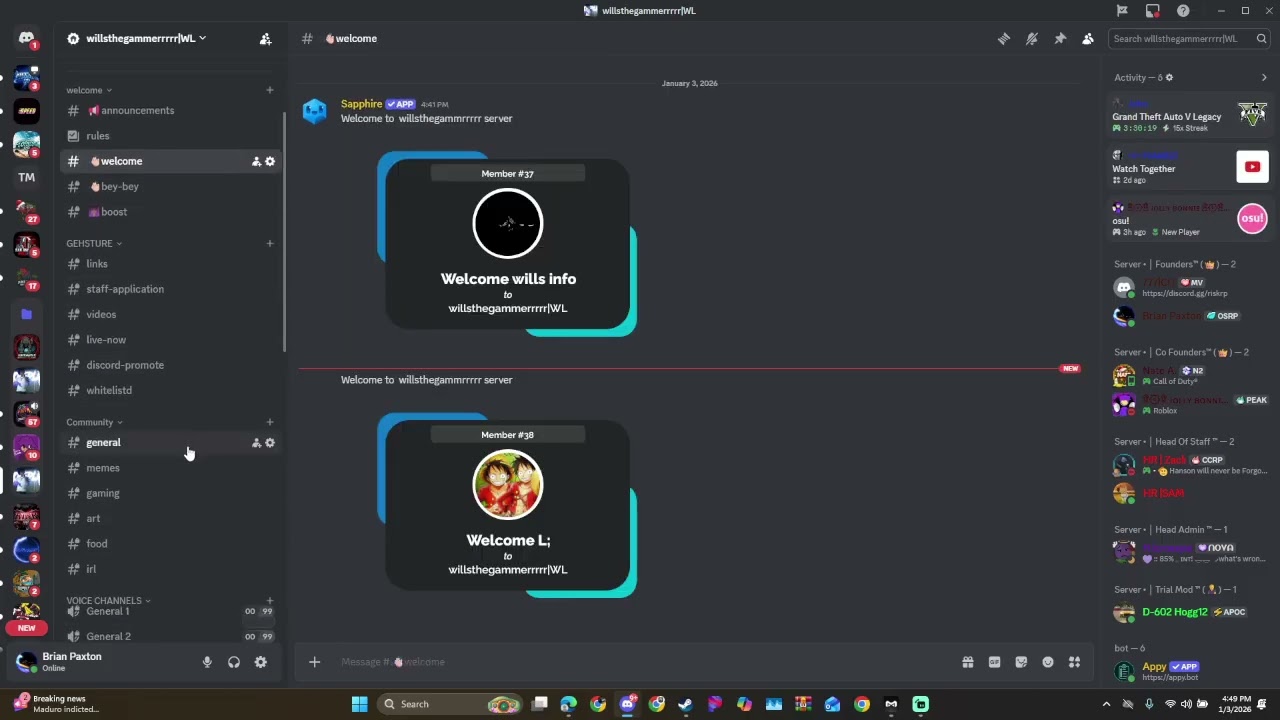Open the help question-mark icon
Image resolution: width=1280 pixels, height=720 pixels.
1183,11
